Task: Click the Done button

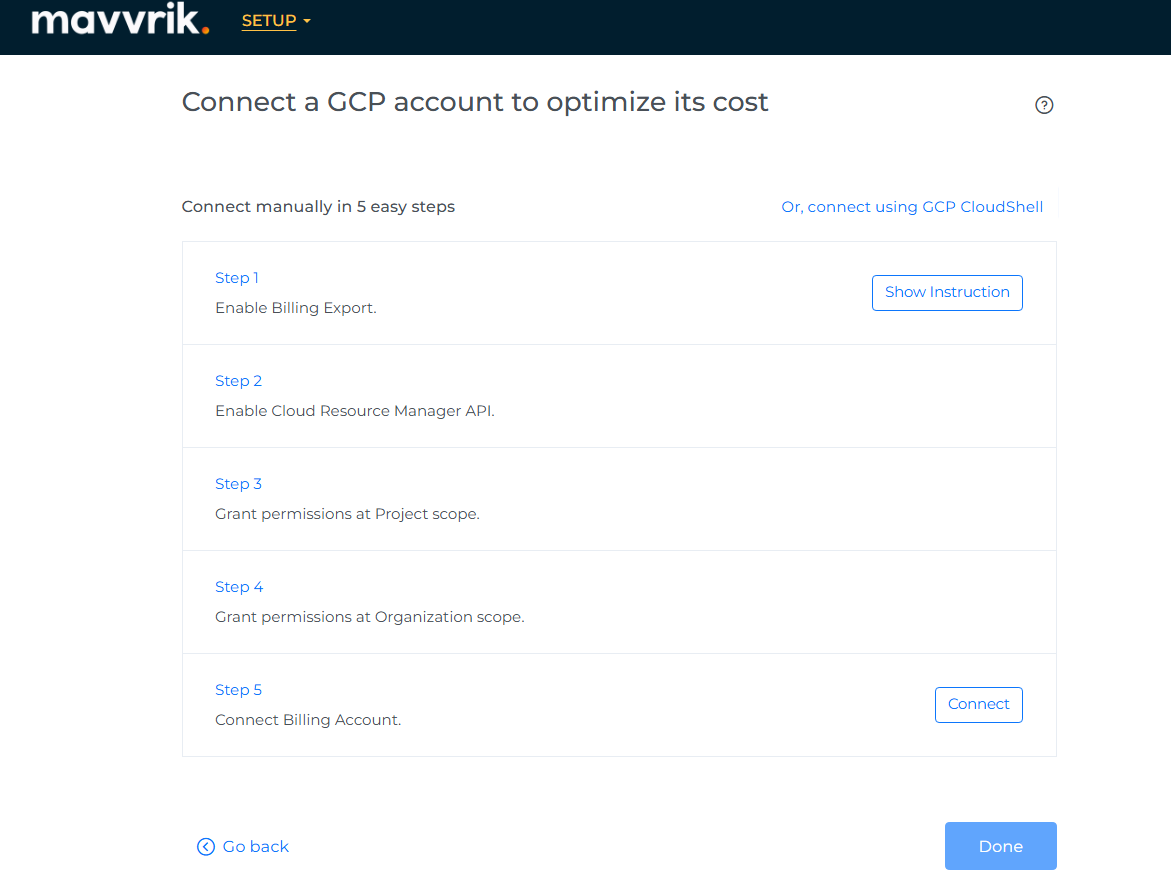Action: (x=1000, y=846)
